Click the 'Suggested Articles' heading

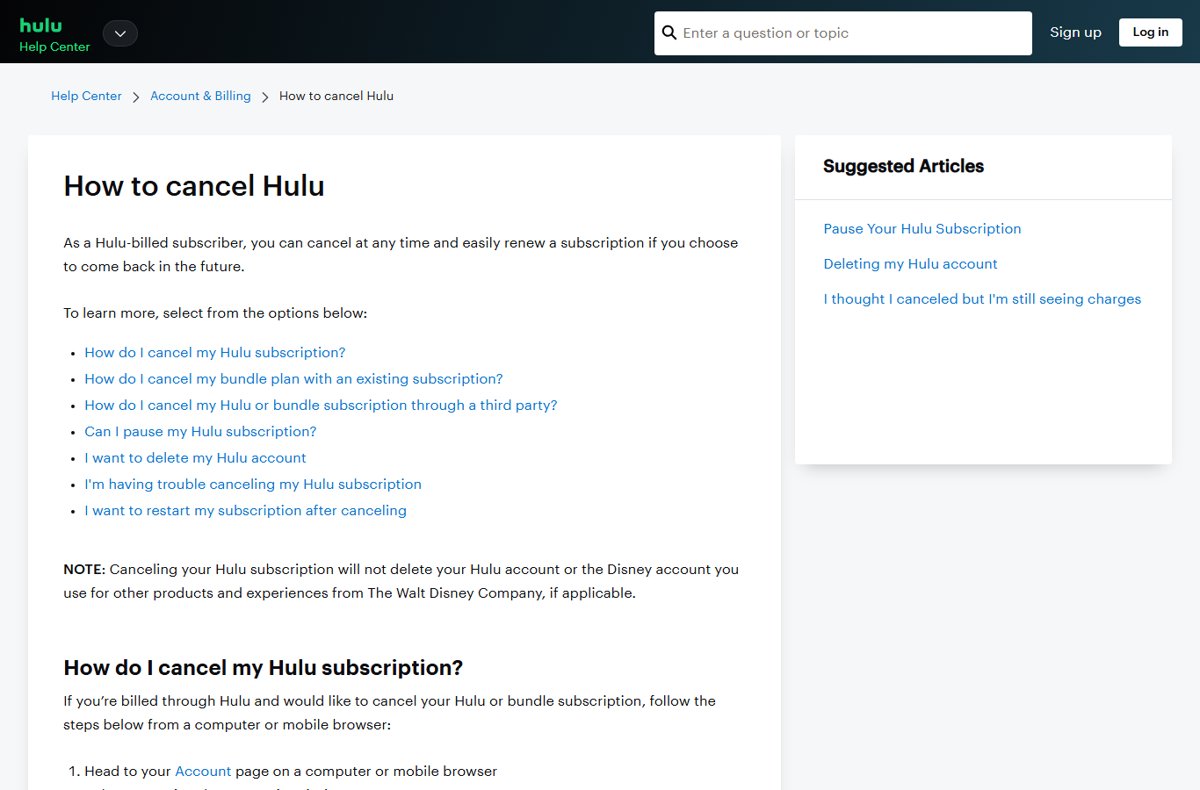(x=903, y=166)
